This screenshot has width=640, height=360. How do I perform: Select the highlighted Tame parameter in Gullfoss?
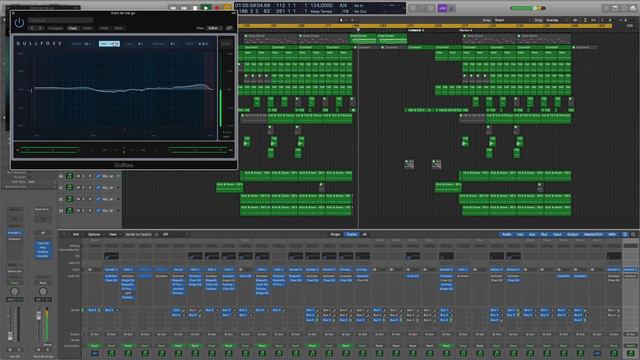pyautogui.click(x=109, y=44)
